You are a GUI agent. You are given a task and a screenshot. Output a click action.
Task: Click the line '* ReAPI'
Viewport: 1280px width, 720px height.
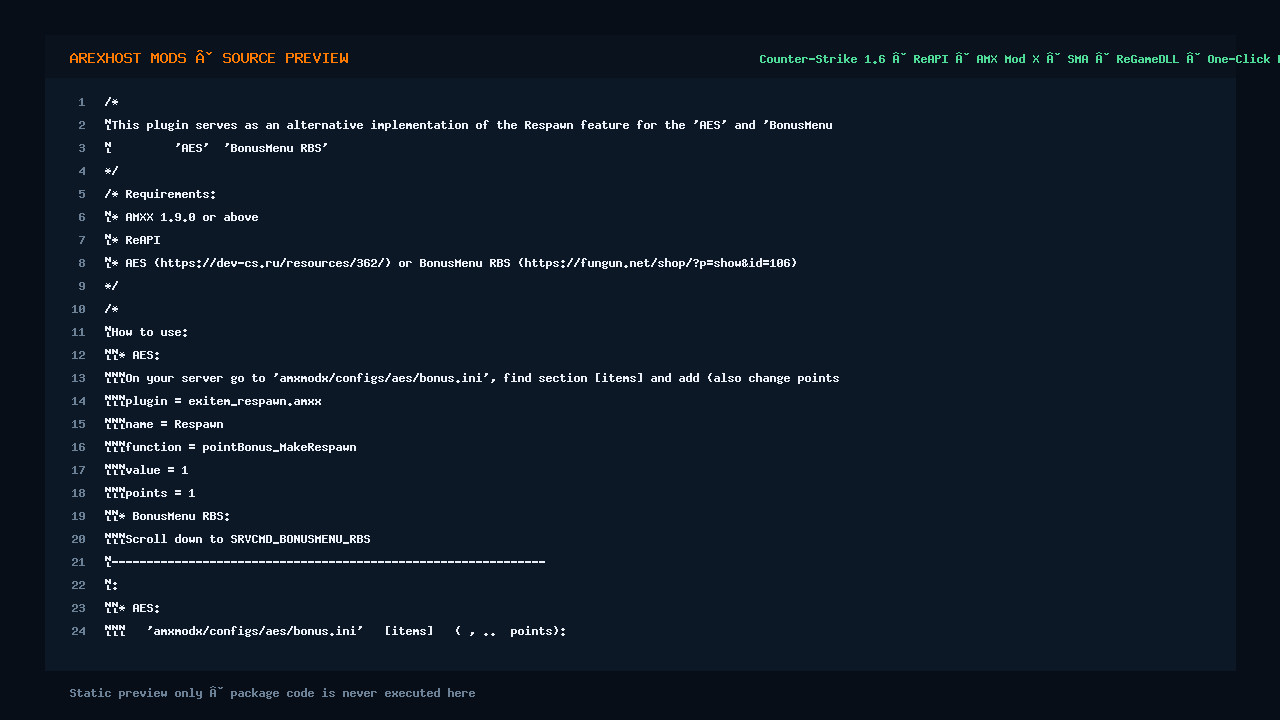[x=132, y=240]
